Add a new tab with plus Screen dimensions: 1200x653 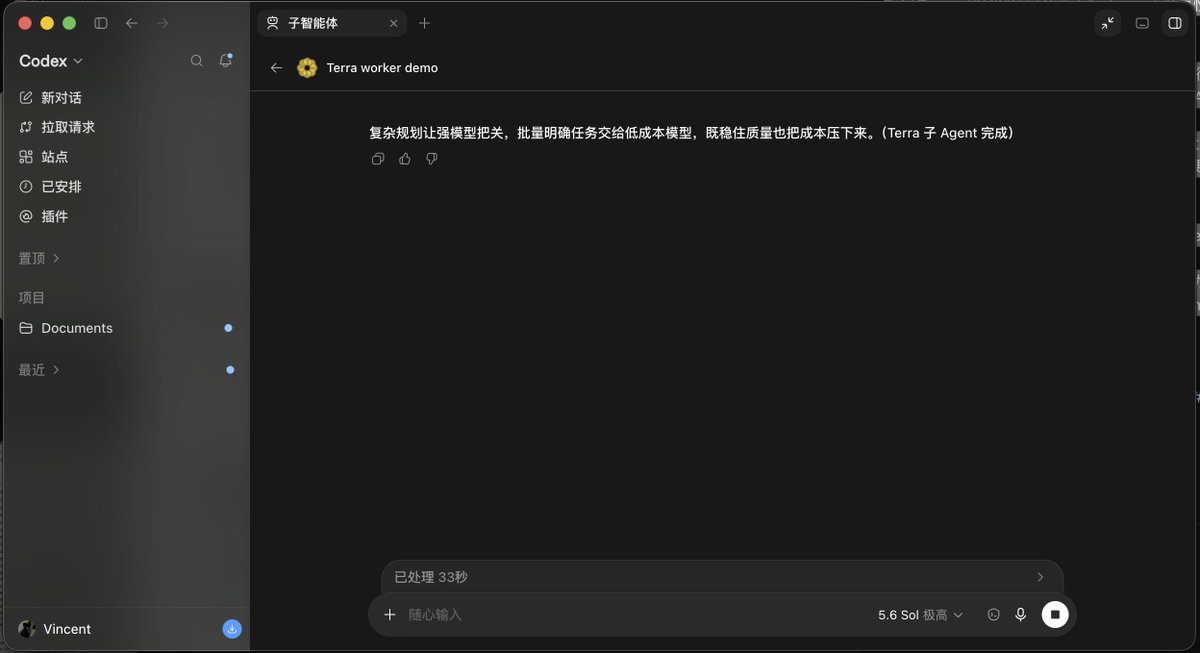pyautogui.click(x=425, y=23)
